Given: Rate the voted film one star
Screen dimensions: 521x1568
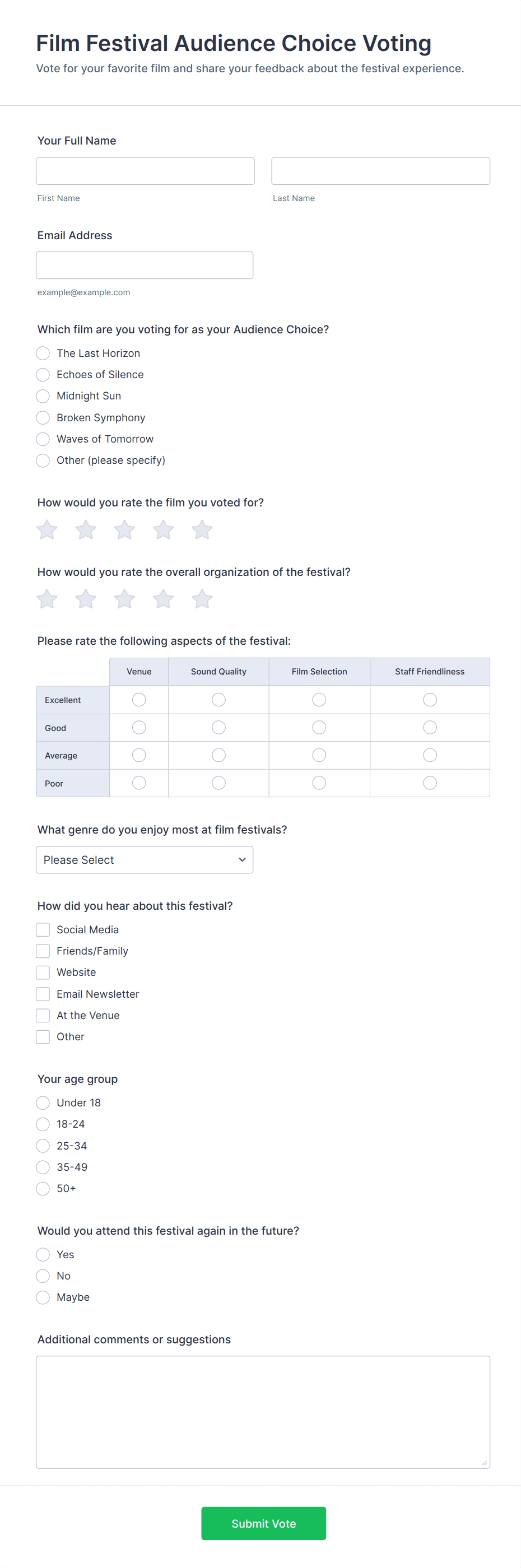Looking at the screenshot, I should coord(47,530).
